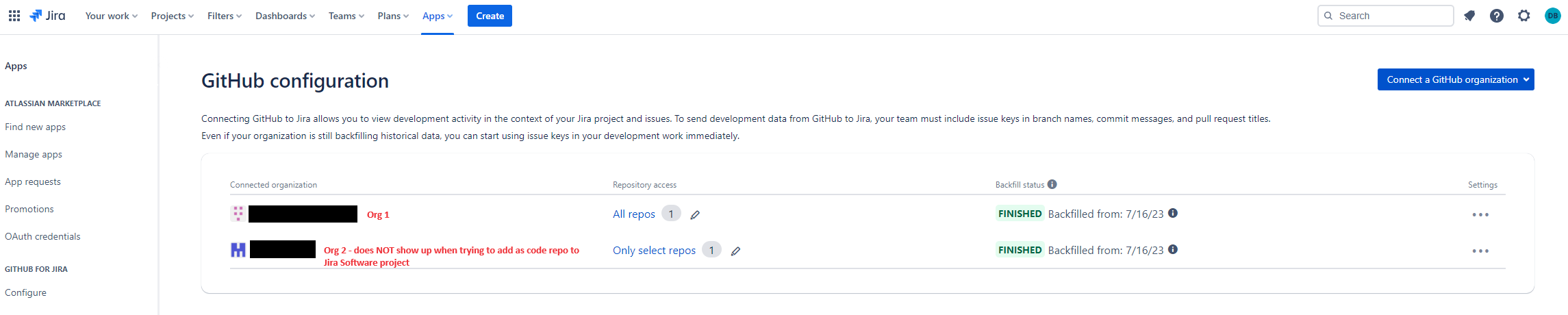Open notifications megaphone icon
The height and width of the screenshot is (315, 1568).
(1469, 16)
